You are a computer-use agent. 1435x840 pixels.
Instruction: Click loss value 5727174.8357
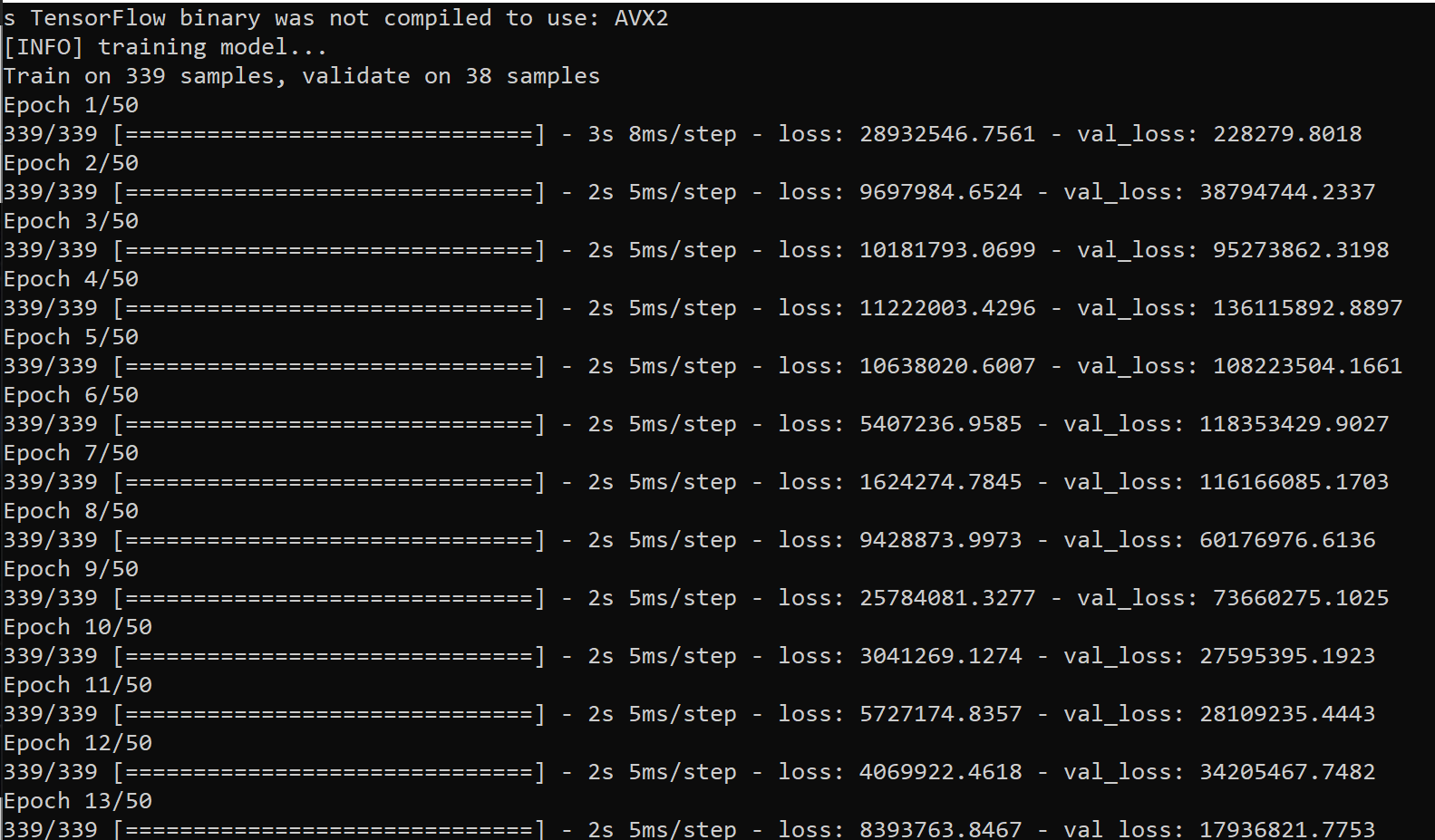click(x=941, y=714)
